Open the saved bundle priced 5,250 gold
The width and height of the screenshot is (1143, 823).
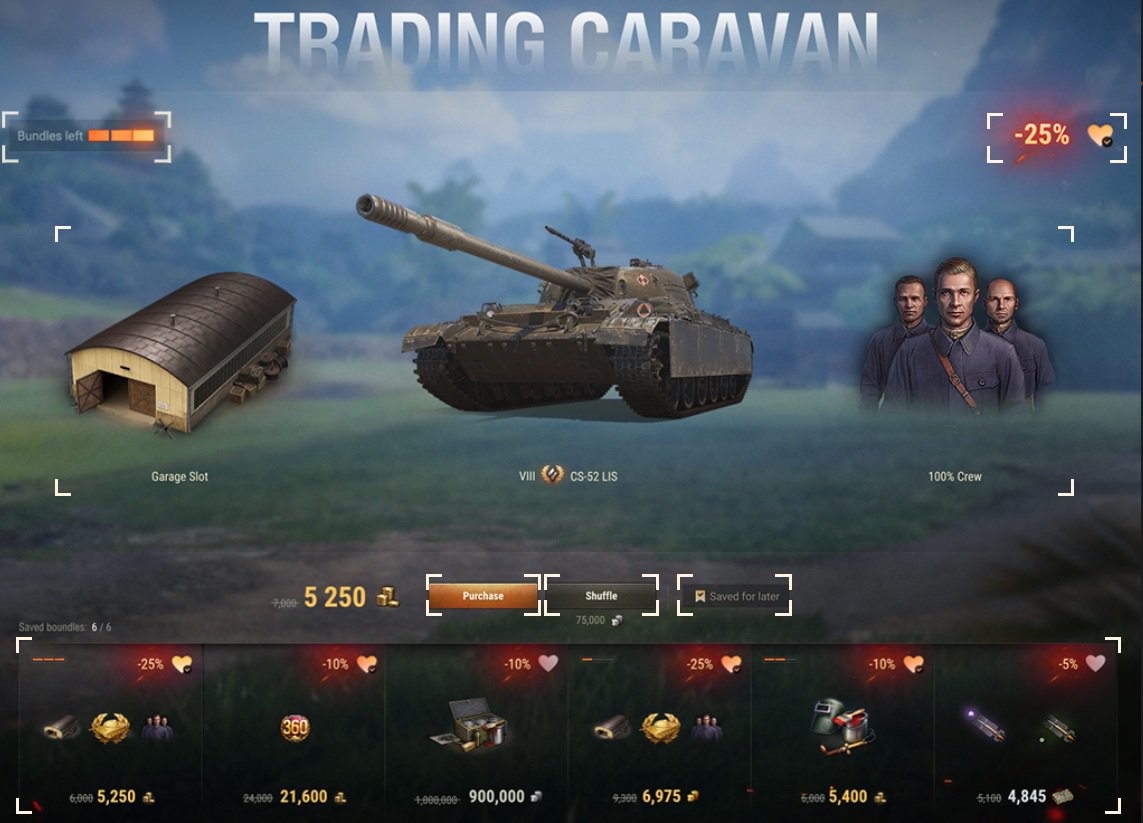pyautogui.click(x=110, y=726)
